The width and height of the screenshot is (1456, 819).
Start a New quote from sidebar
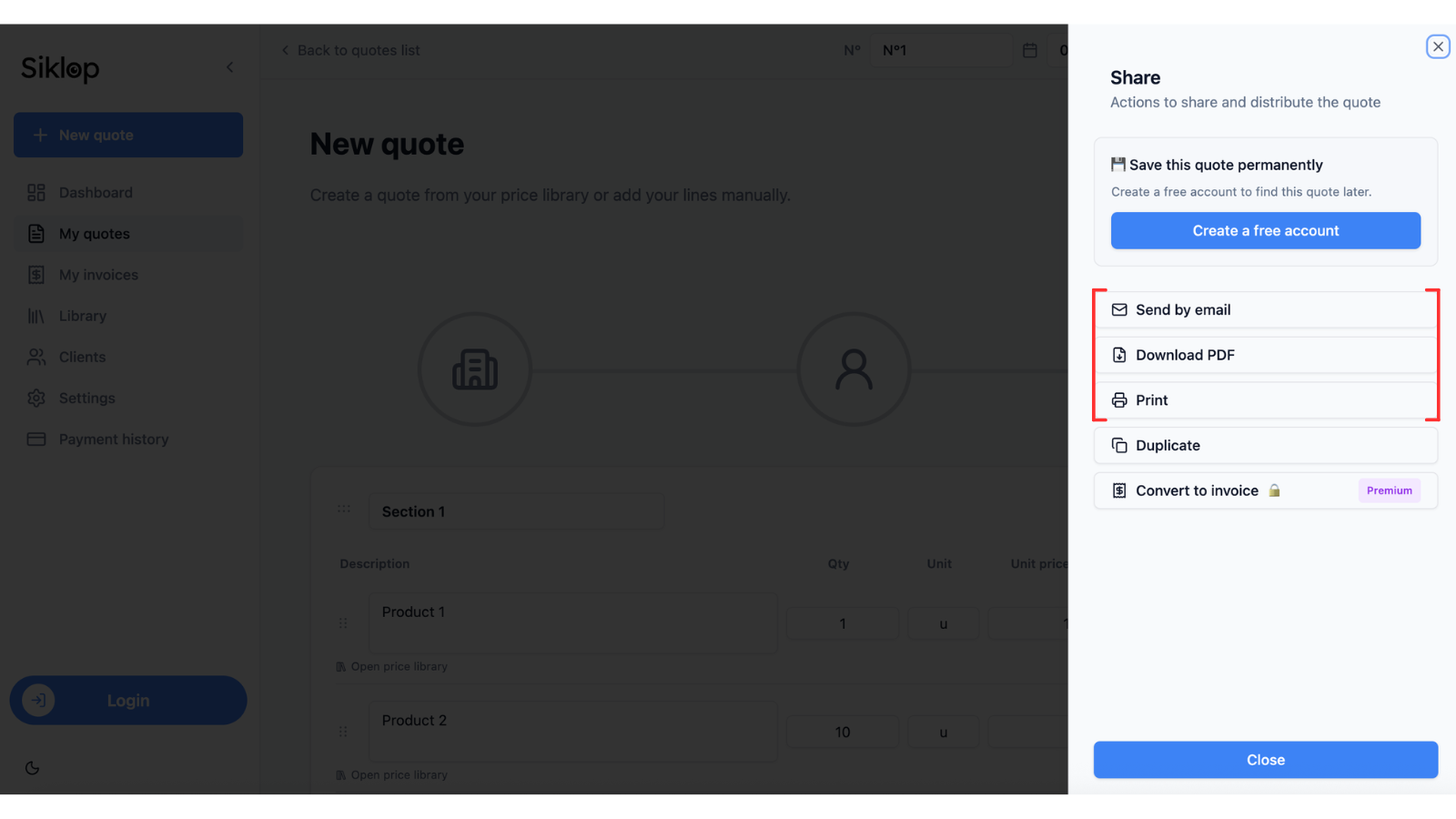pos(128,135)
